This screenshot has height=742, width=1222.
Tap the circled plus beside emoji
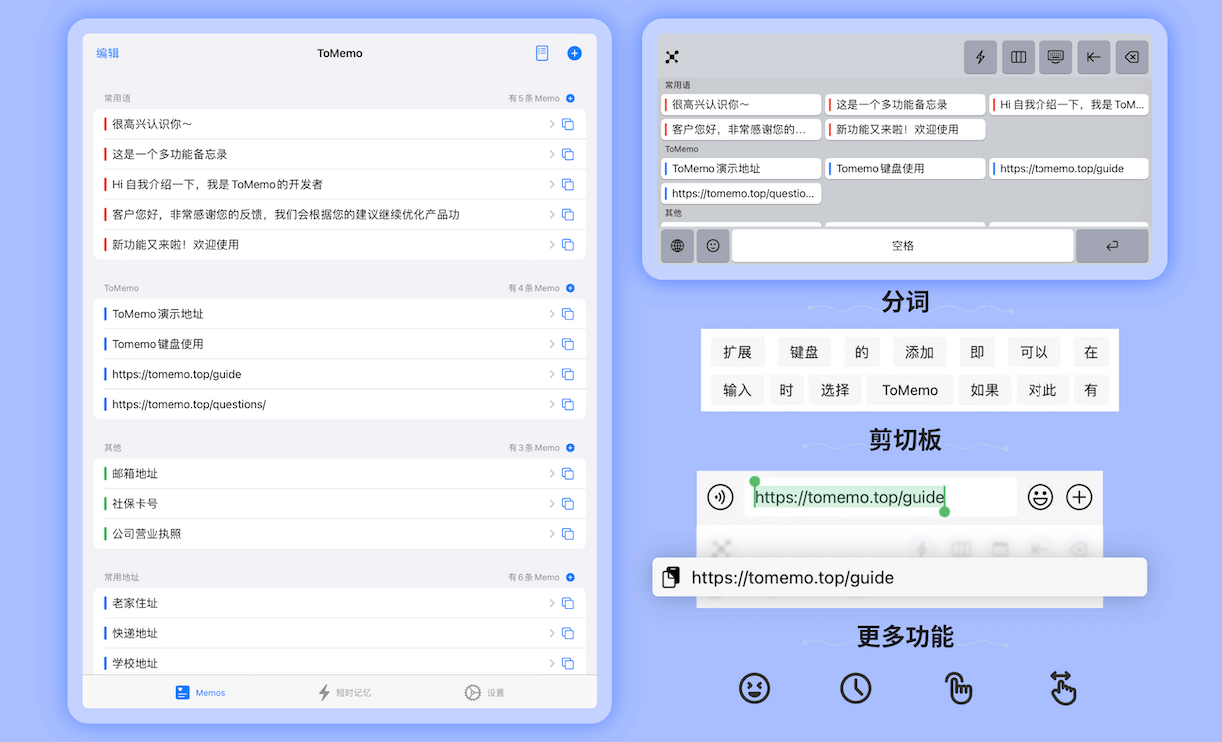point(1079,497)
